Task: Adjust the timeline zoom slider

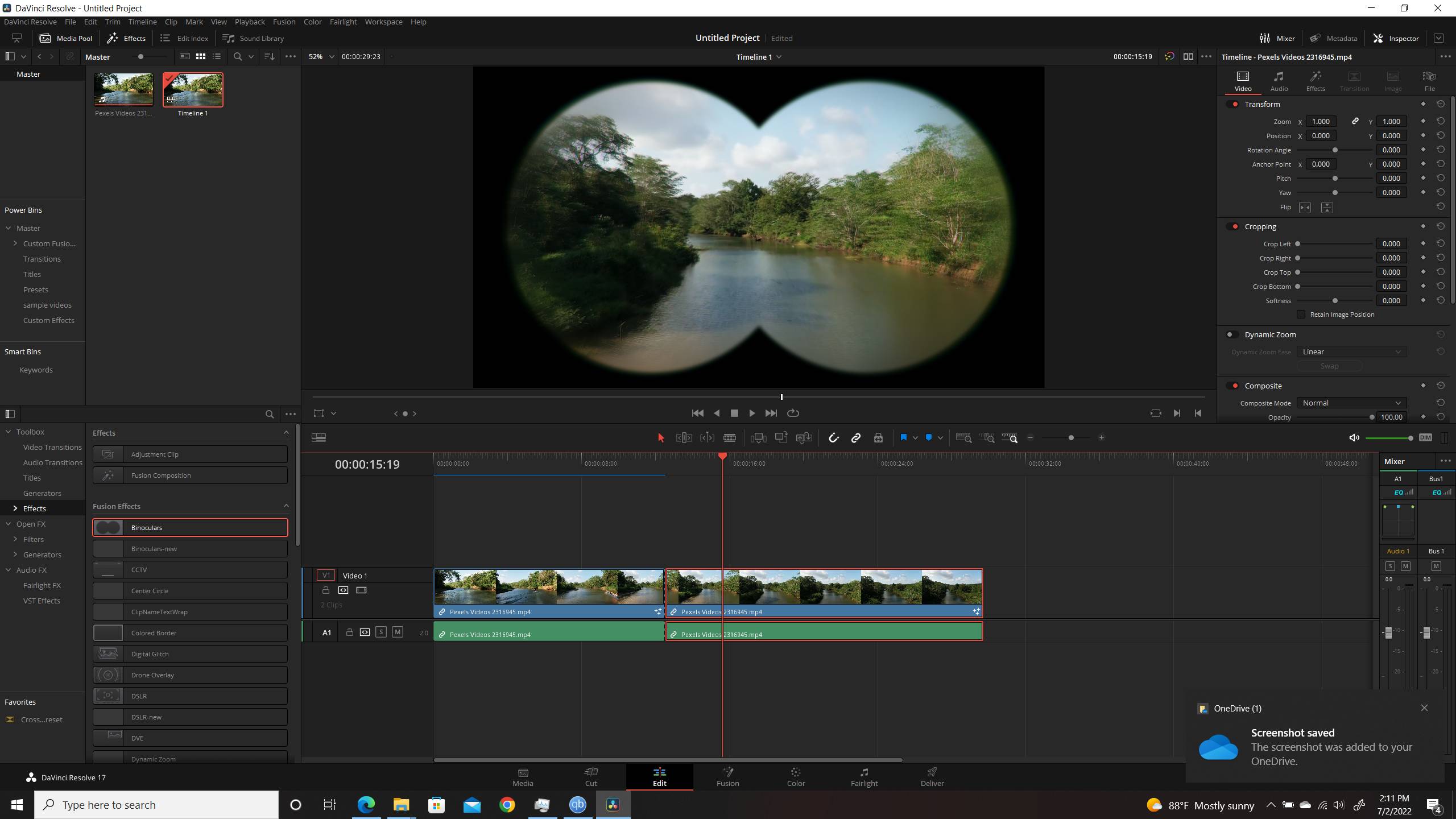Action: 1071,437
